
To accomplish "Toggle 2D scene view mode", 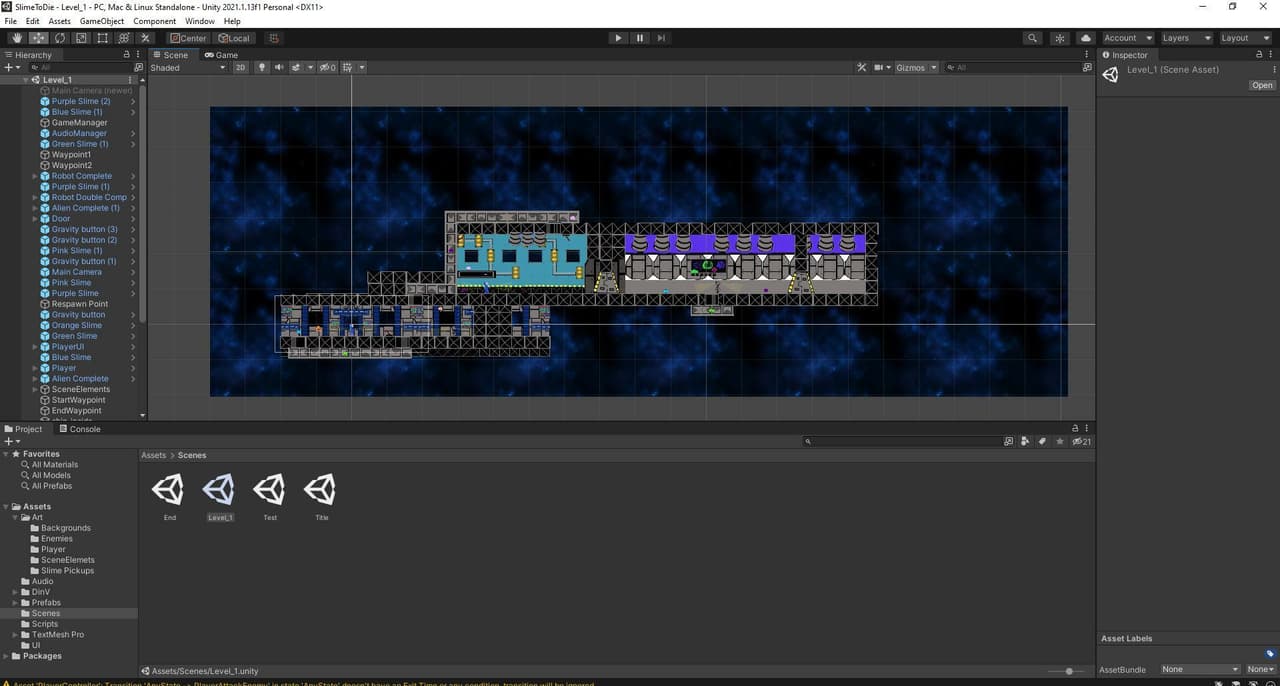I will [240, 67].
